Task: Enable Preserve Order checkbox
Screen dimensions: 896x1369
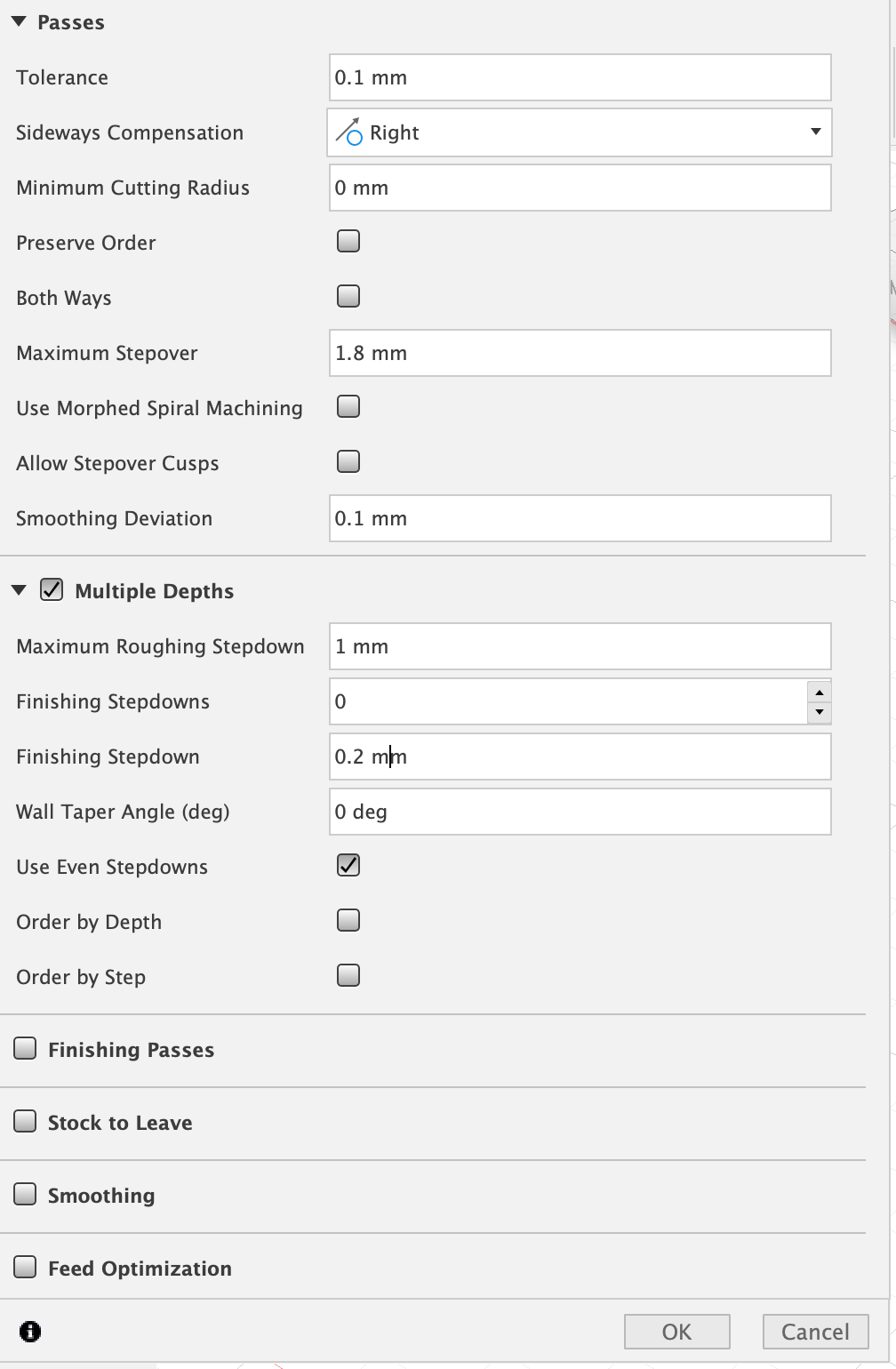Action: (348, 241)
